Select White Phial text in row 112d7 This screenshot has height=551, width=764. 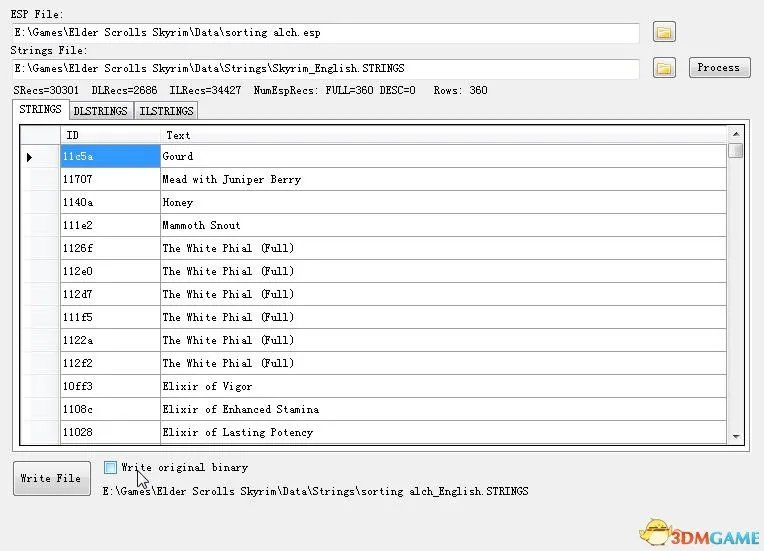[443, 294]
